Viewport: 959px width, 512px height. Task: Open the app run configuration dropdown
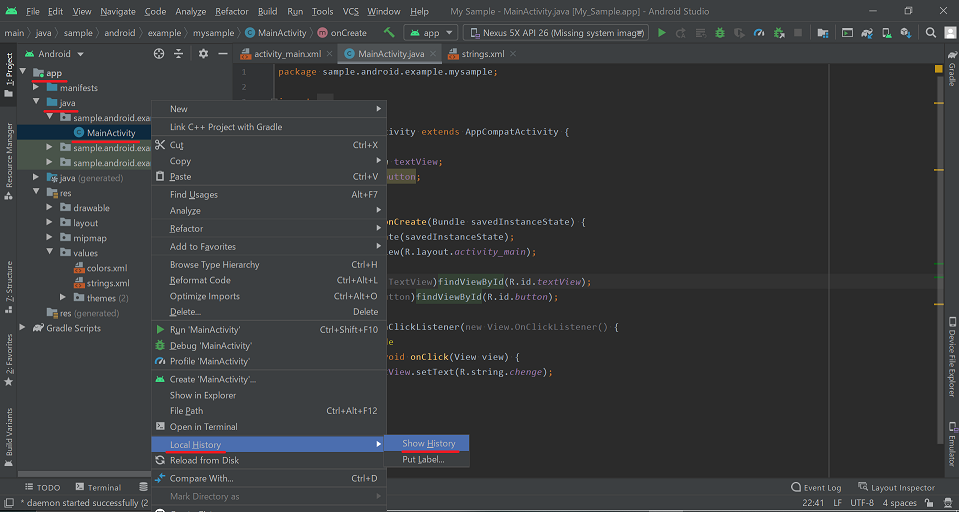click(x=431, y=32)
